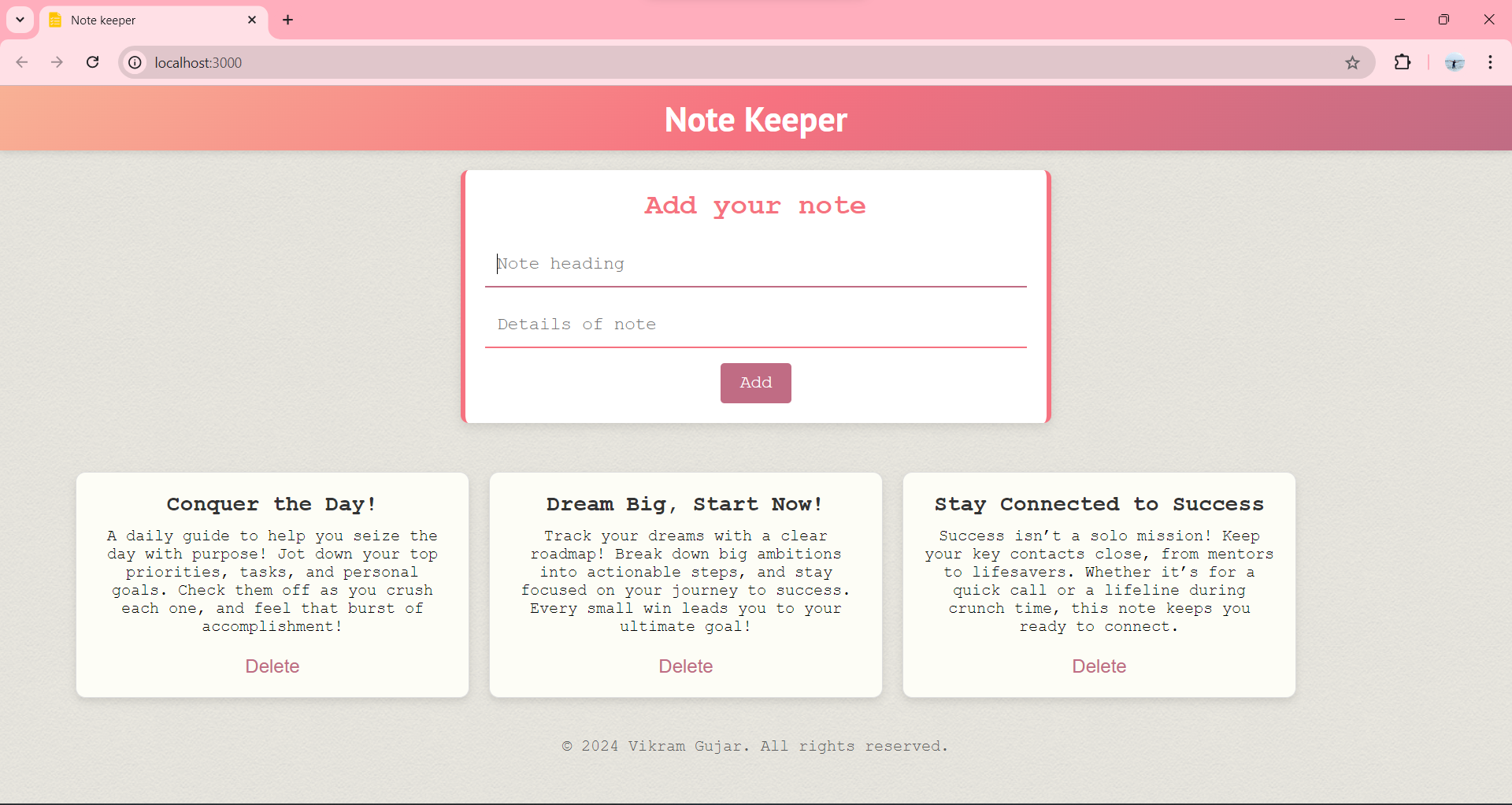This screenshot has height=805, width=1512.
Task: Click the Details of note field
Action: pos(755,325)
